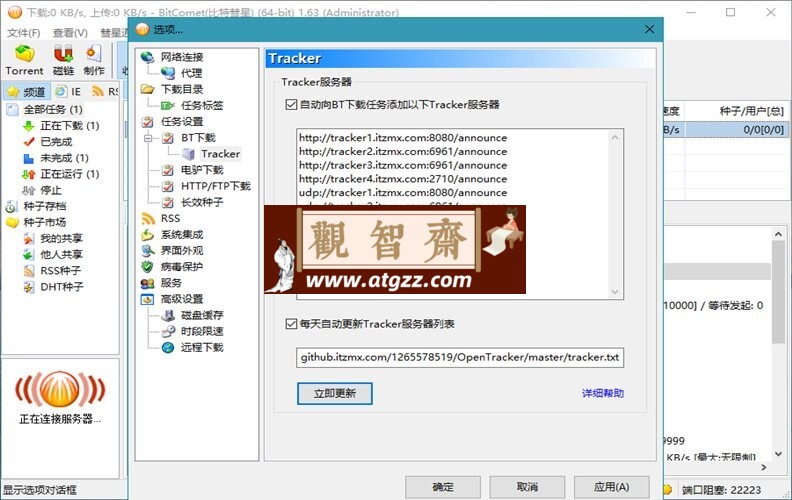Select 正在运行 (1) in sidebar
The width and height of the screenshot is (792, 500).
pyautogui.click(x=70, y=174)
